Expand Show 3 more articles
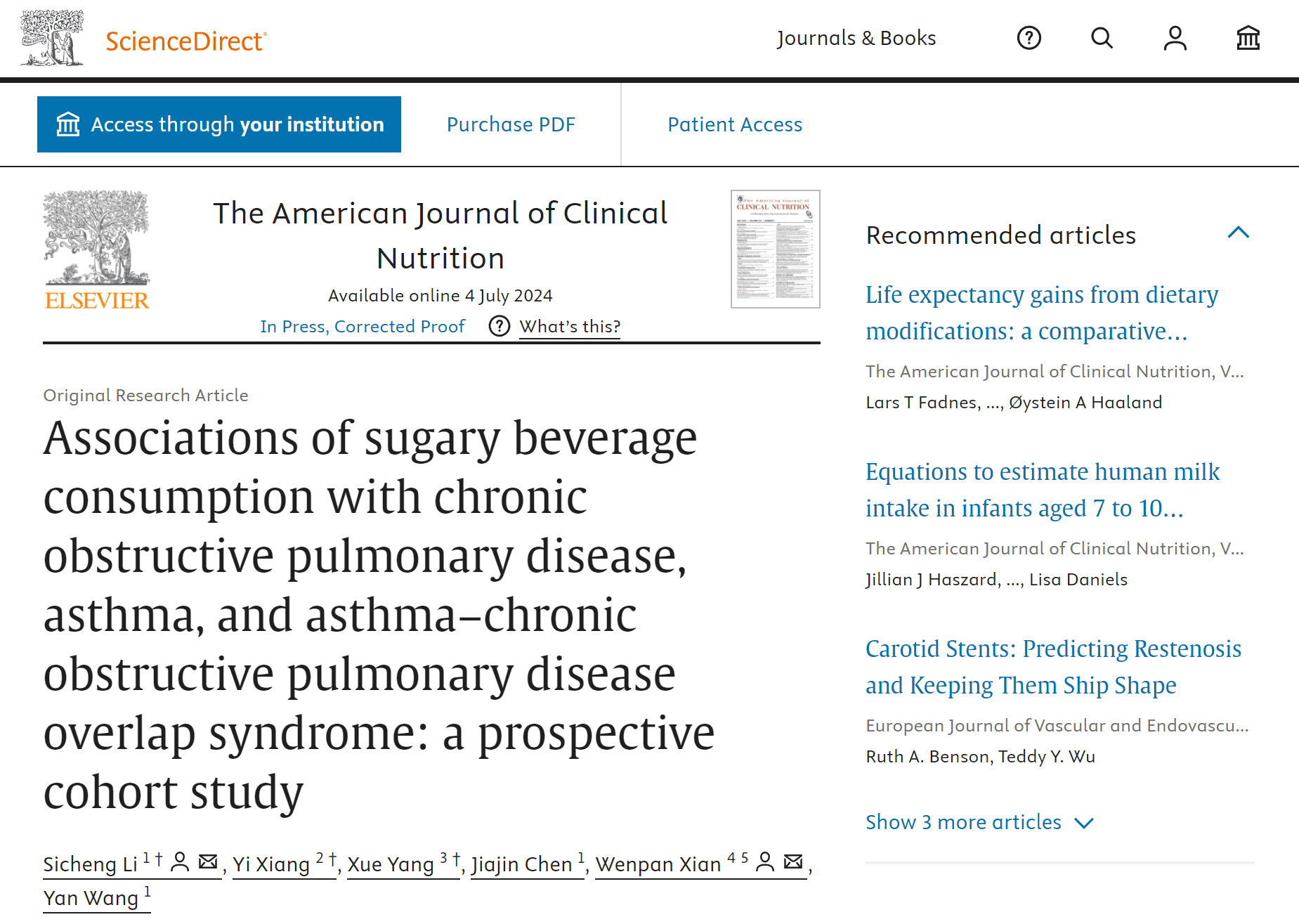The image size is (1299, 924). point(979,822)
